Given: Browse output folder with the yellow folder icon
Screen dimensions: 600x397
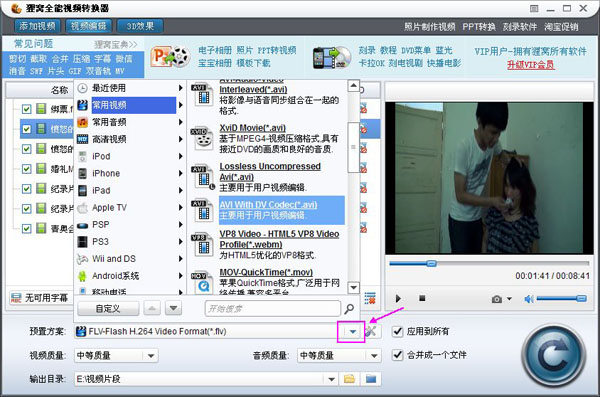Looking at the screenshot, I should click(349, 379).
